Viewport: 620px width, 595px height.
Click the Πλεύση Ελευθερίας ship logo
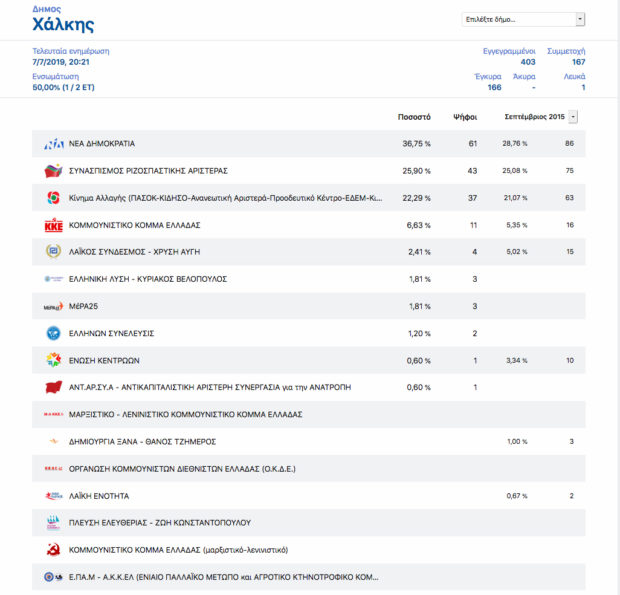pos(53,523)
